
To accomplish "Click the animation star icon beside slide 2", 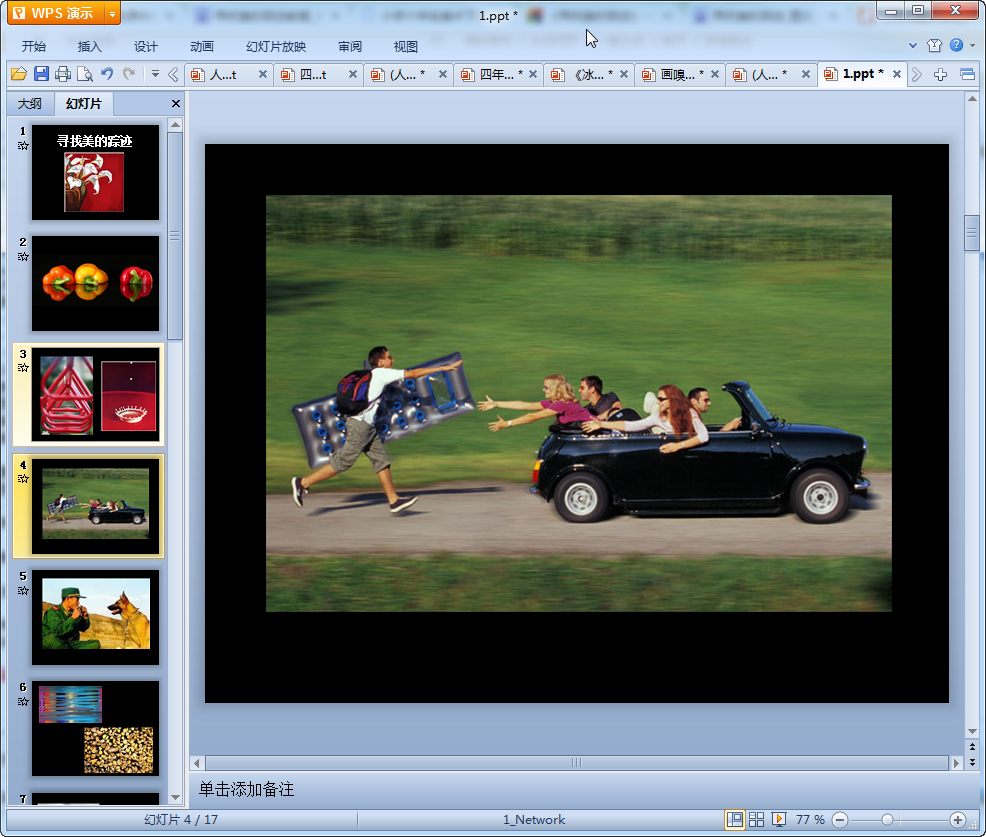I will pos(23,257).
